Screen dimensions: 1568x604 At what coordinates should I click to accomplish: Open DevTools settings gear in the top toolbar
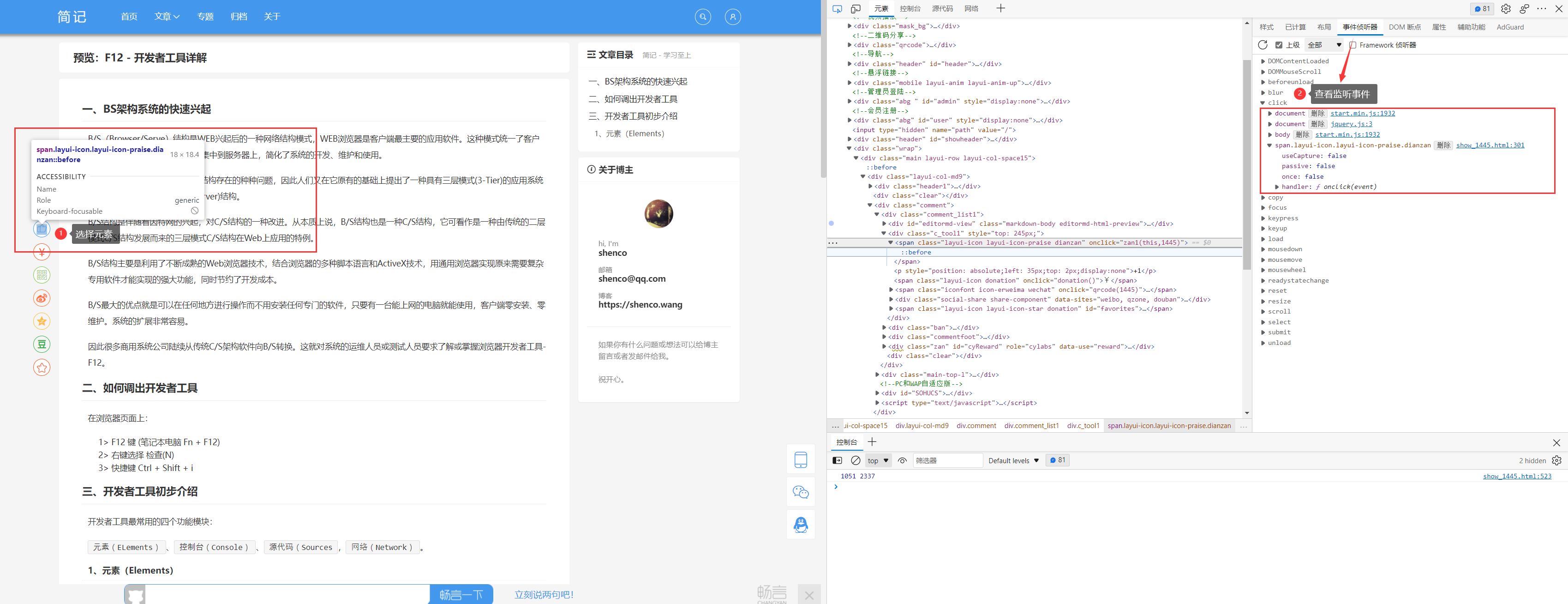1506,8
